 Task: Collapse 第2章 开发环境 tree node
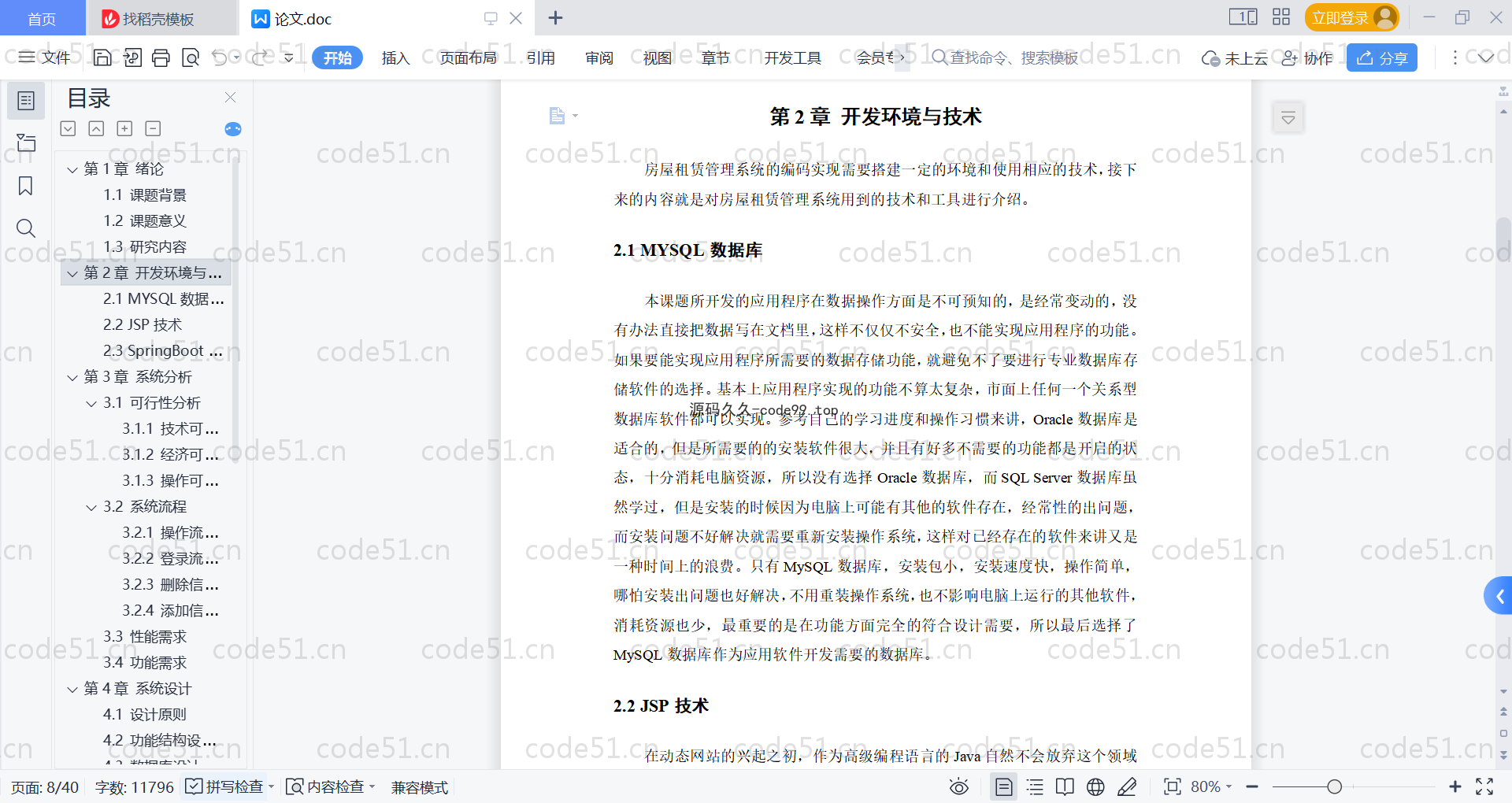coord(72,273)
